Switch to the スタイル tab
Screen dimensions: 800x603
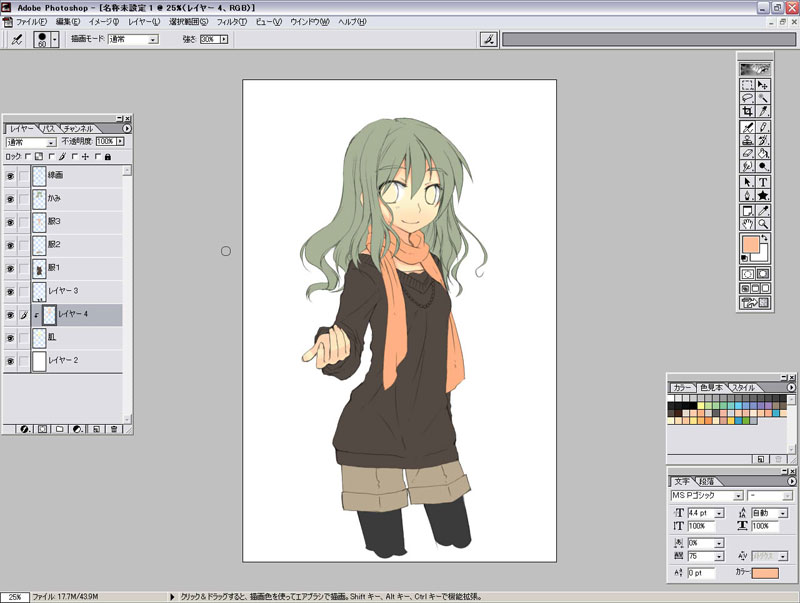pos(743,388)
